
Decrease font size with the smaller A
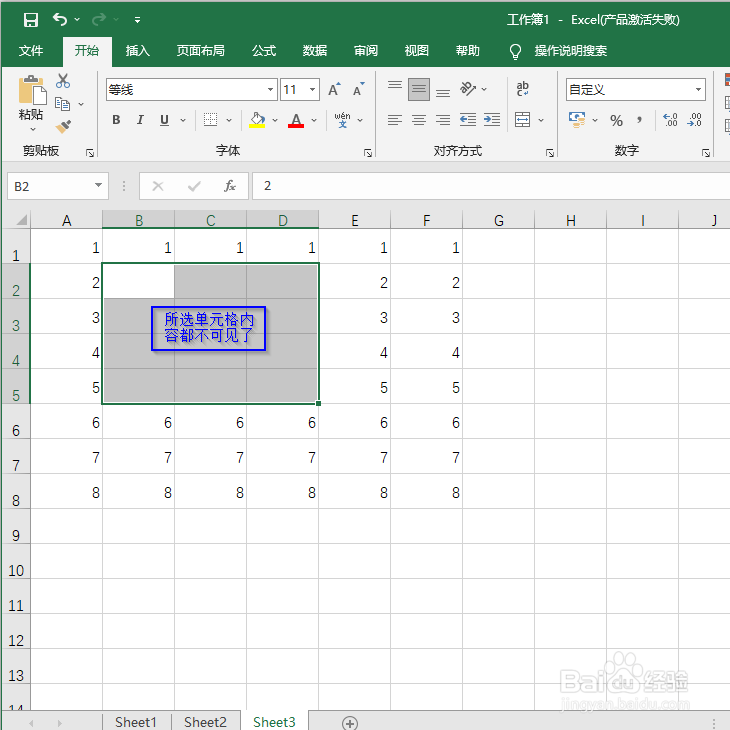pyautogui.click(x=358, y=89)
